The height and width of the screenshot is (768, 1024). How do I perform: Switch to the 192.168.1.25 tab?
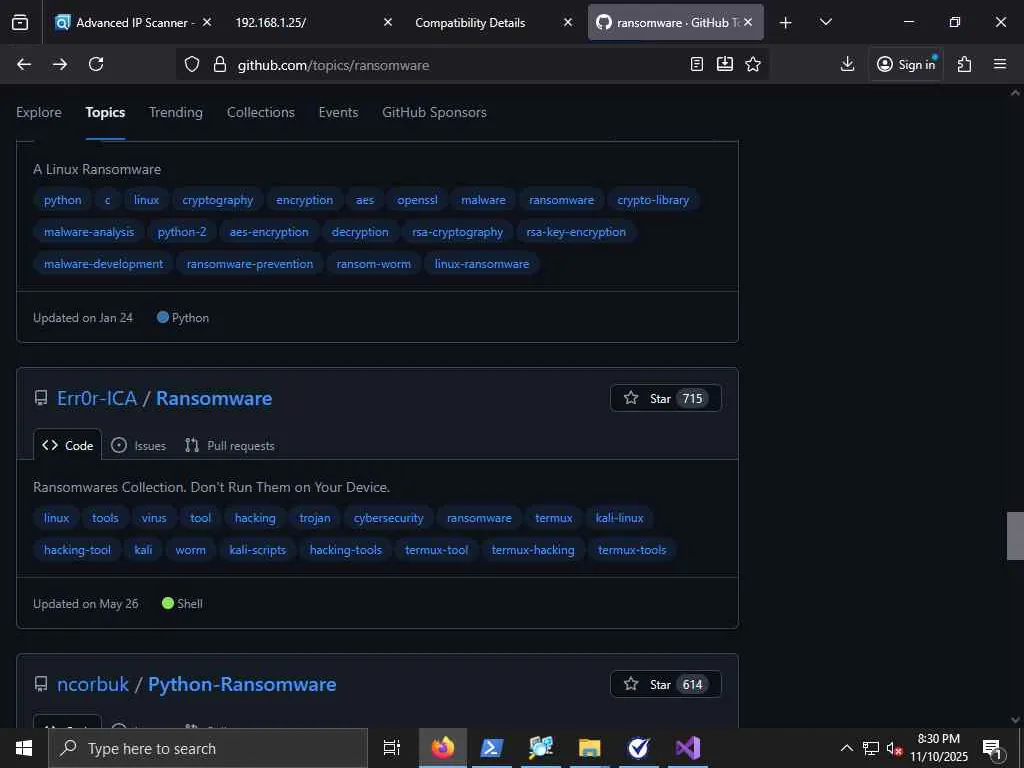[x=313, y=22]
